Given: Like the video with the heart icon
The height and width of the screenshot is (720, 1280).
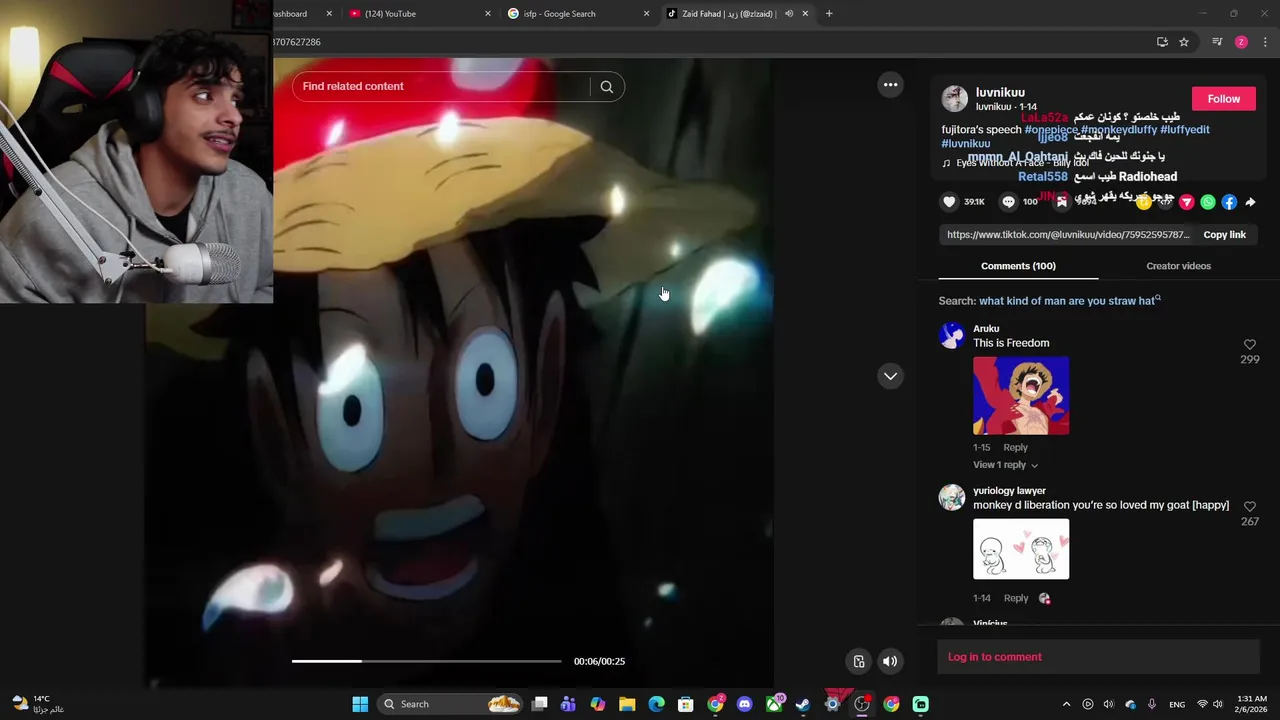Looking at the screenshot, I should click(x=949, y=202).
